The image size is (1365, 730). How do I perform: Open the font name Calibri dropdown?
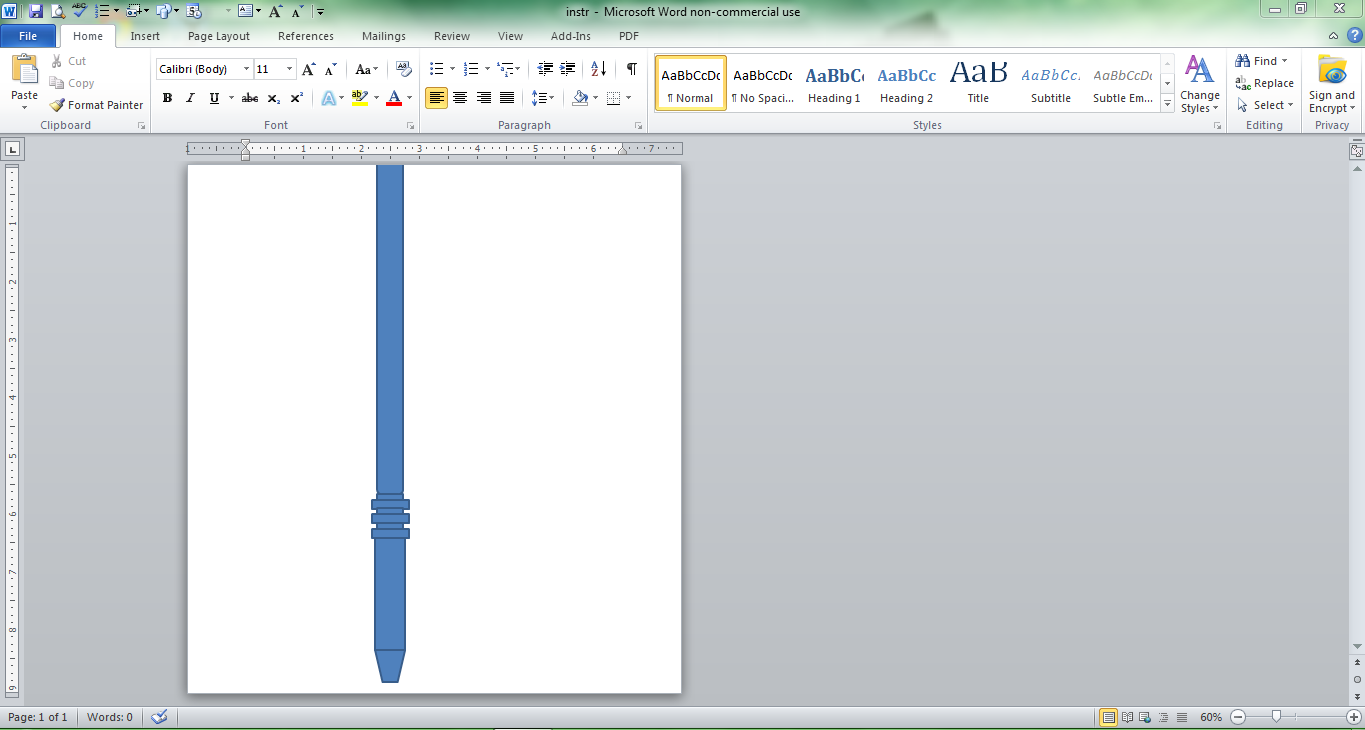[x=246, y=69]
